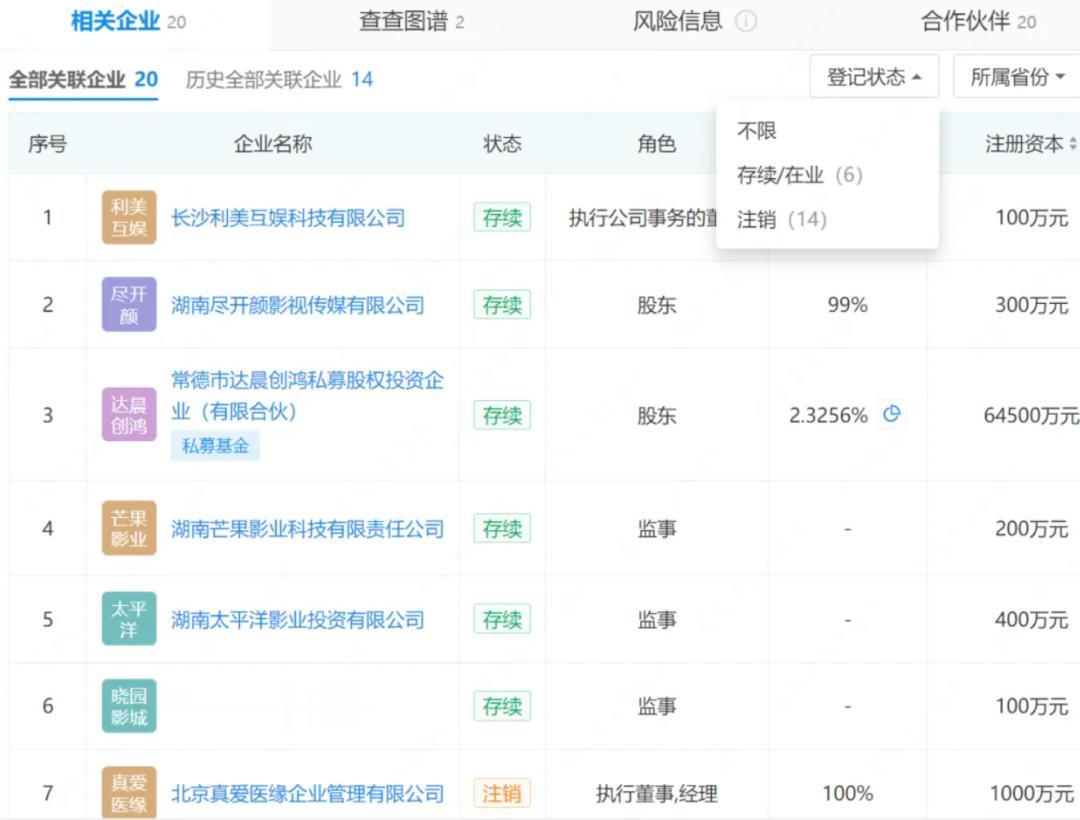Click 注销 badge for 真爱医缘 row
Image resolution: width=1080 pixels, height=820 pixels.
[x=502, y=793]
